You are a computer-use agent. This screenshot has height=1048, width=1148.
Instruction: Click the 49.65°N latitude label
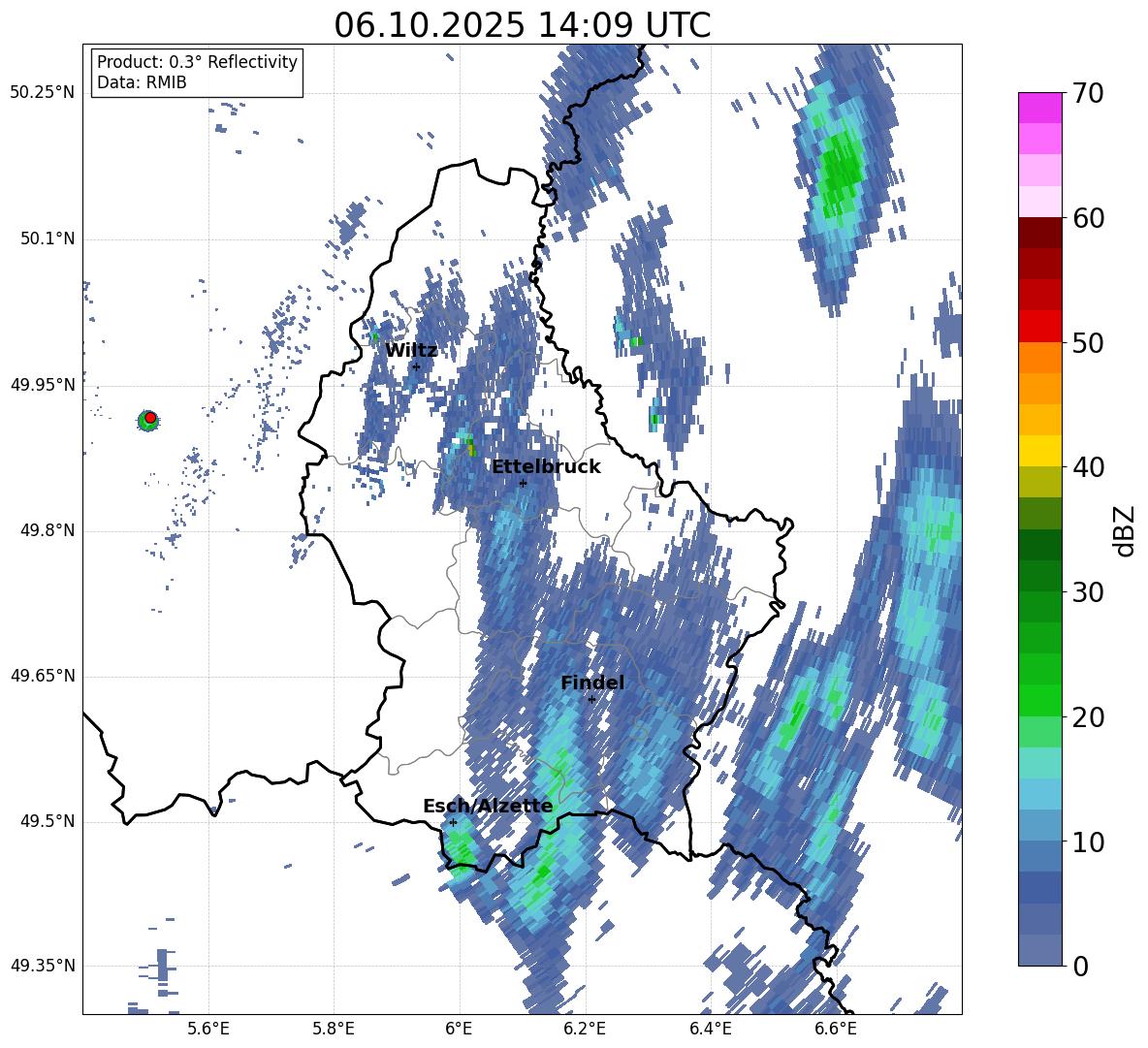43,676
